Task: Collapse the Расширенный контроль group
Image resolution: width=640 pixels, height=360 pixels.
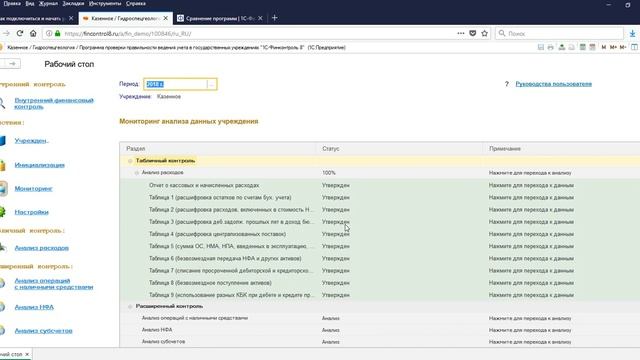Action: click(130, 306)
